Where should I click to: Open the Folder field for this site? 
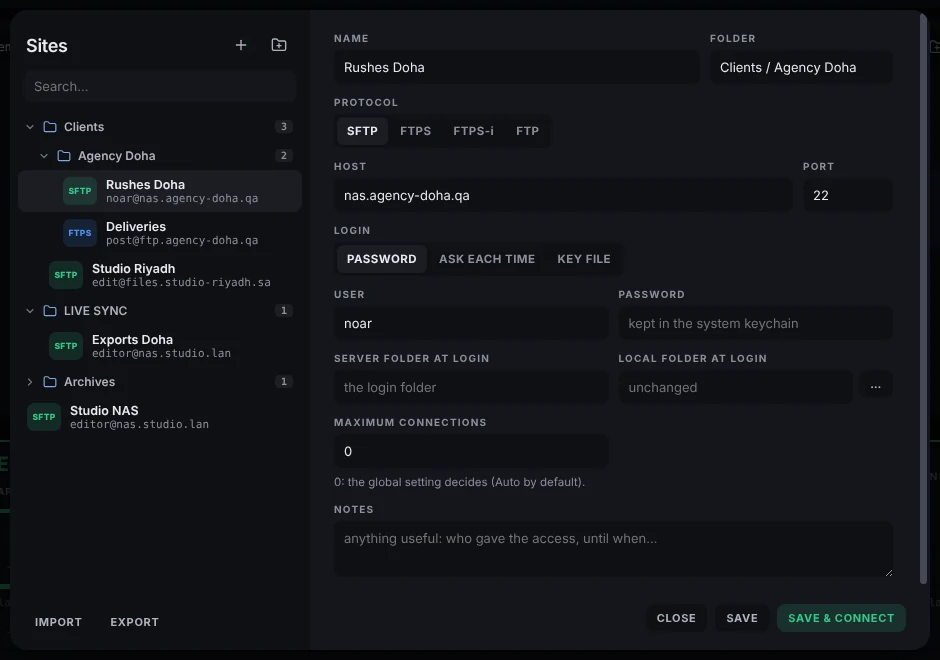[x=801, y=68]
